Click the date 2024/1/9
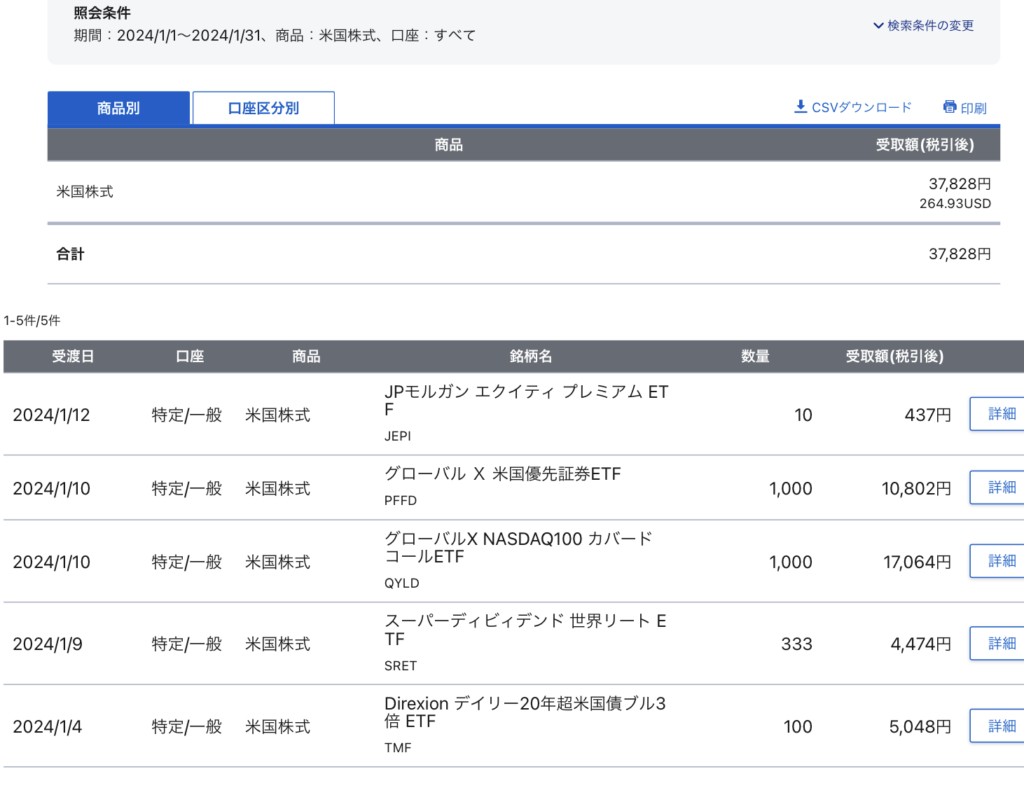 tap(48, 644)
